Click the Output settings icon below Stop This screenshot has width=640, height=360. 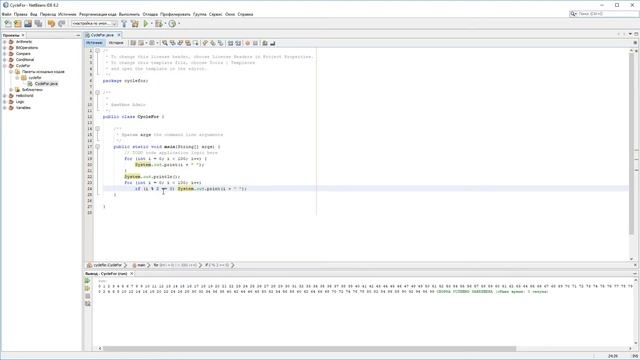(87, 304)
